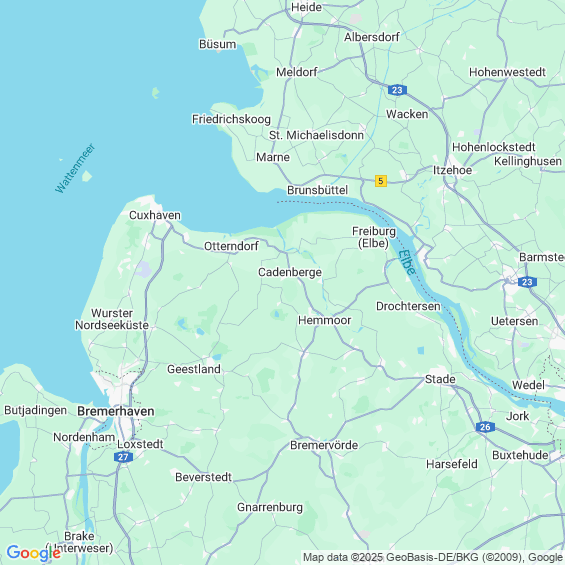Click the Büsum town label
Image resolution: width=565 pixels, height=565 pixels.
218,44
